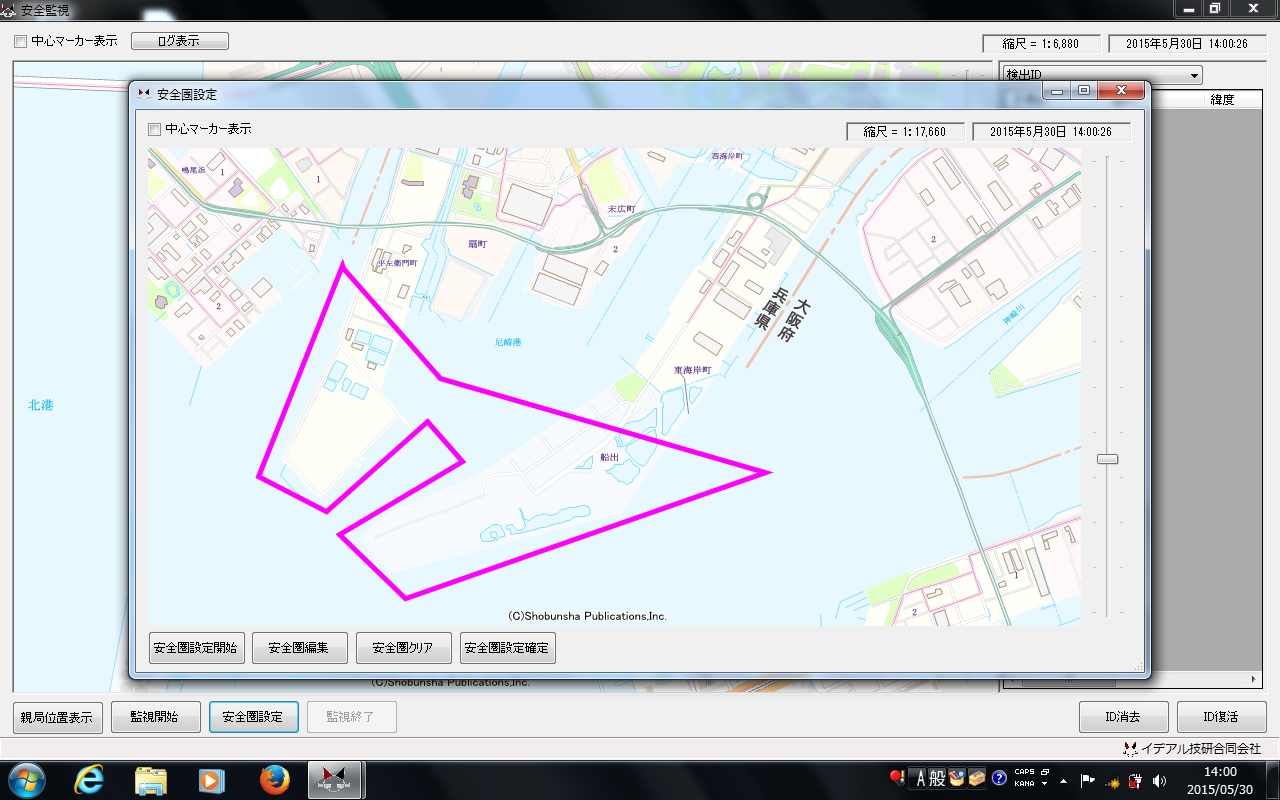
Task: Click the volume speaker tray icon
Action: click(1159, 780)
